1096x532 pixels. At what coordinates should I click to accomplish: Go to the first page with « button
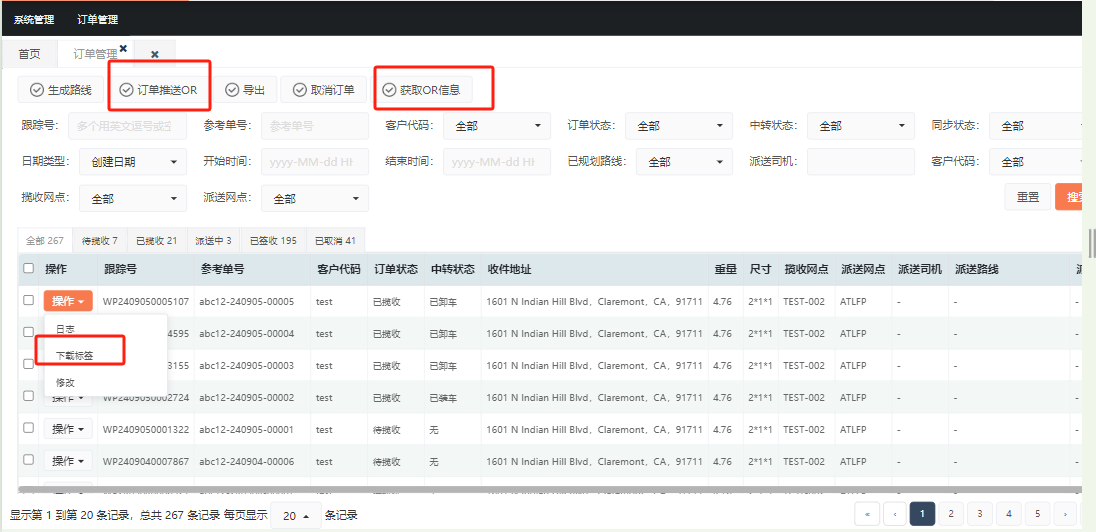coord(867,514)
